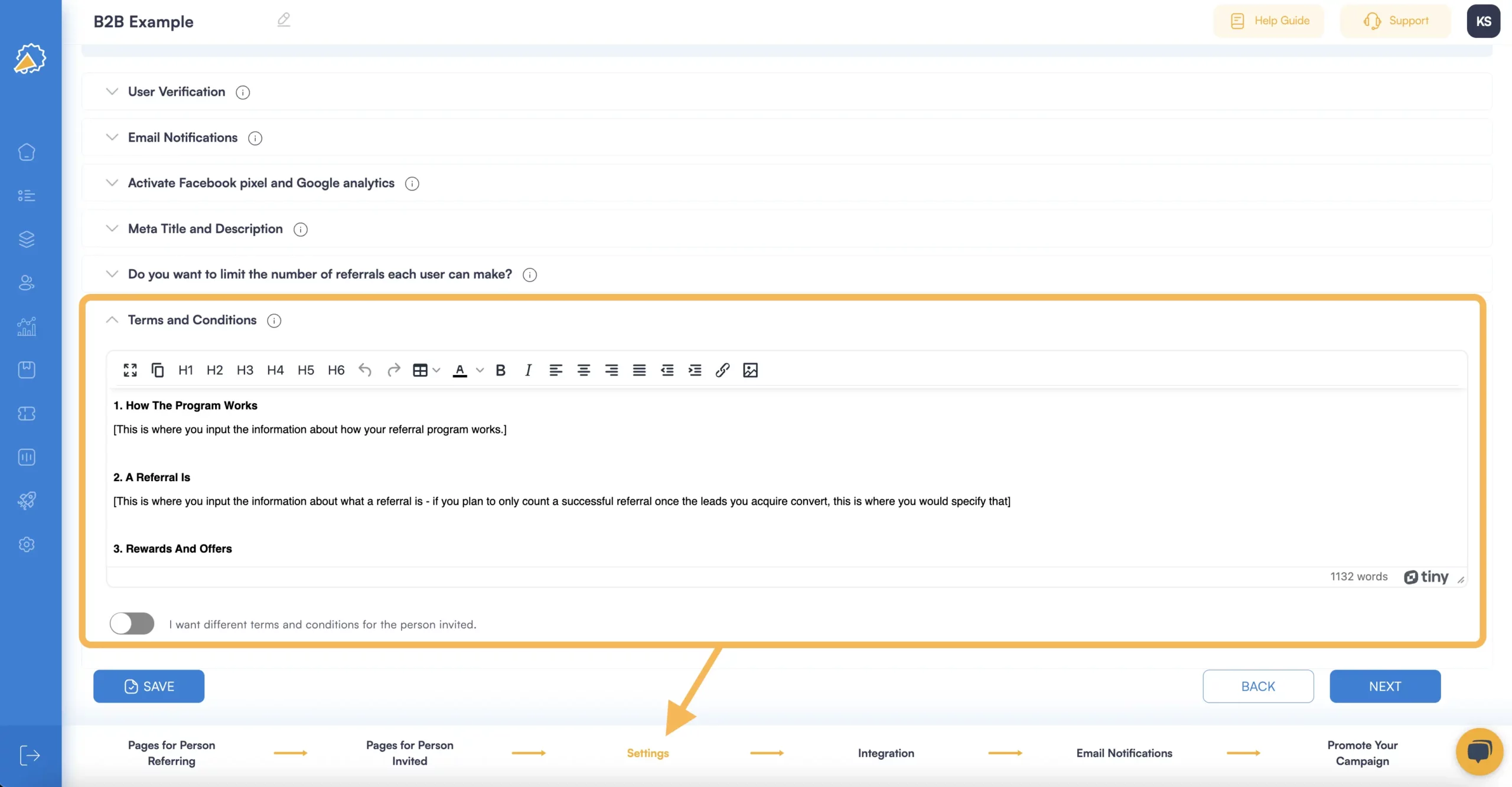Select H2 heading format

[215, 370]
